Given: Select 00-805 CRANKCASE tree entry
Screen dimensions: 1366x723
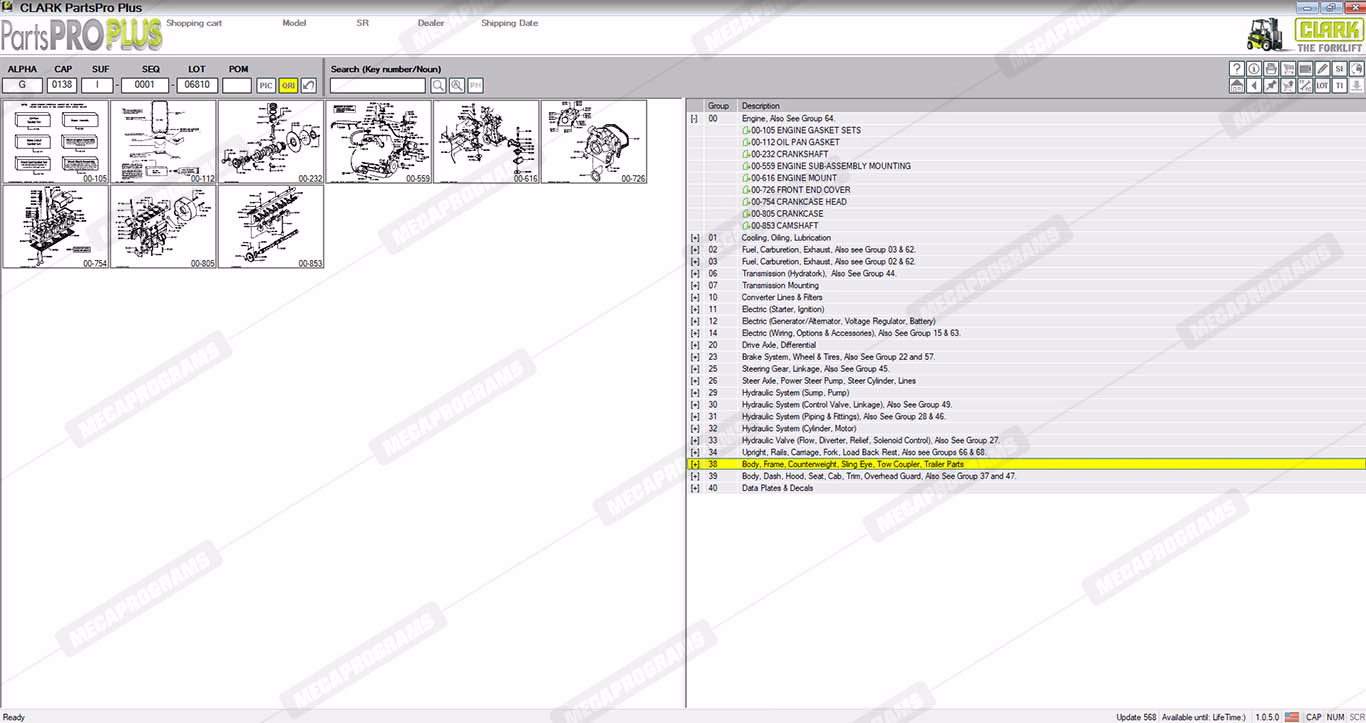Looking at the screenshot, I should (x=787, y=214).
